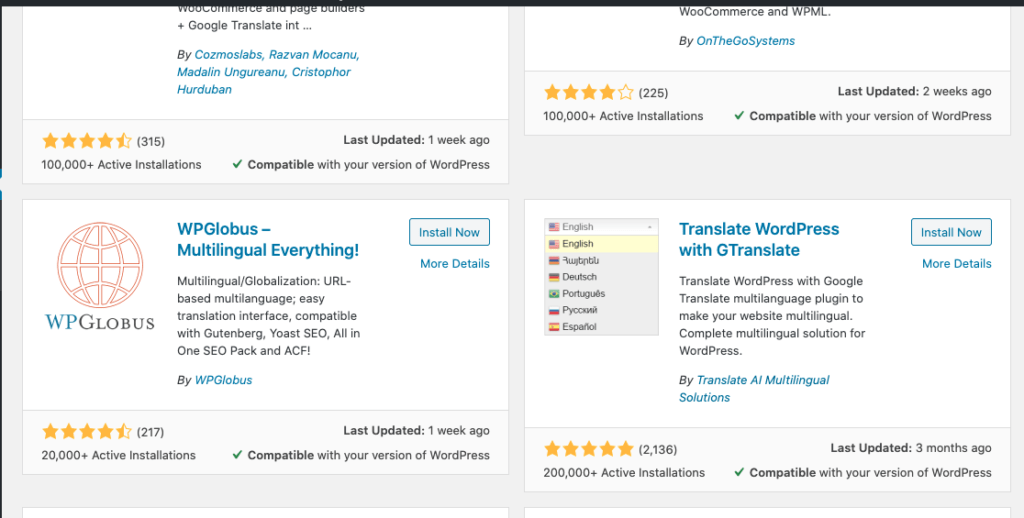Image resolution: width=1024 pixels, height=518 pixels.
Task: Click the Brazilian flag beside Português
Action: [x=554, y=293]
